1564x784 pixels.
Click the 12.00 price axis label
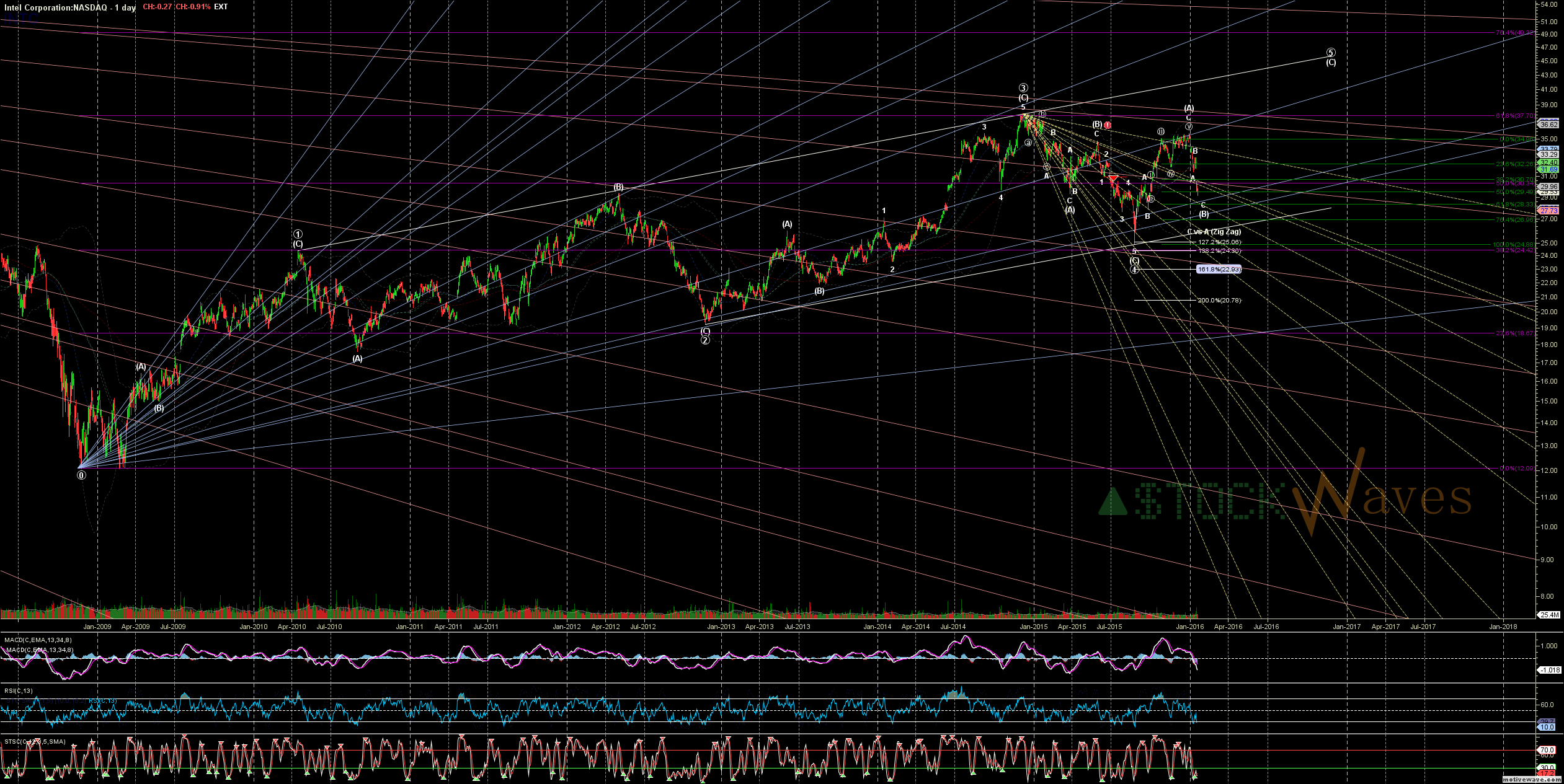pos(1550,471)
